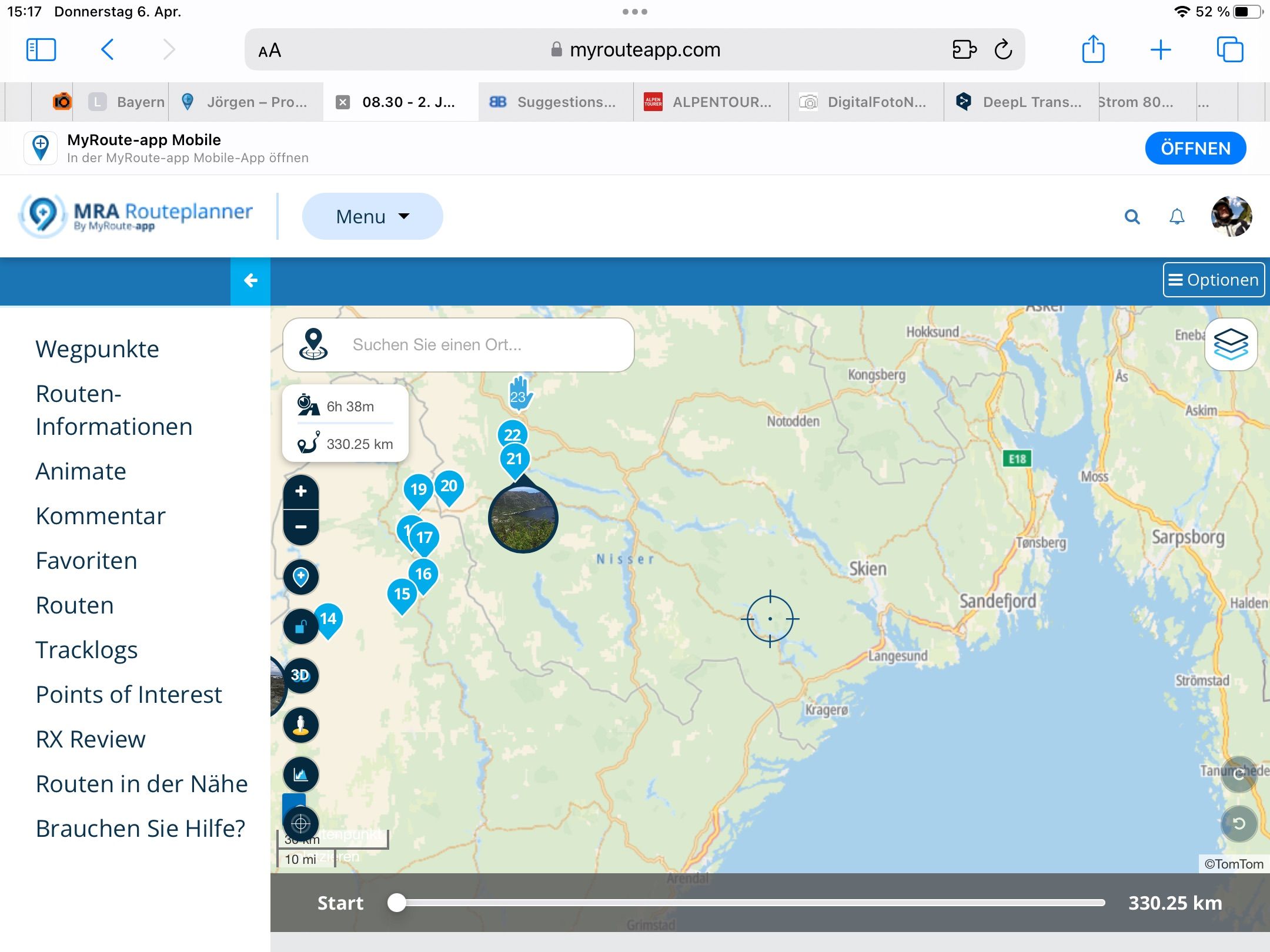This screenshot has height=952, width=1270.
Task: Select waypoint marker 21
Action: (x=514, y=460)
